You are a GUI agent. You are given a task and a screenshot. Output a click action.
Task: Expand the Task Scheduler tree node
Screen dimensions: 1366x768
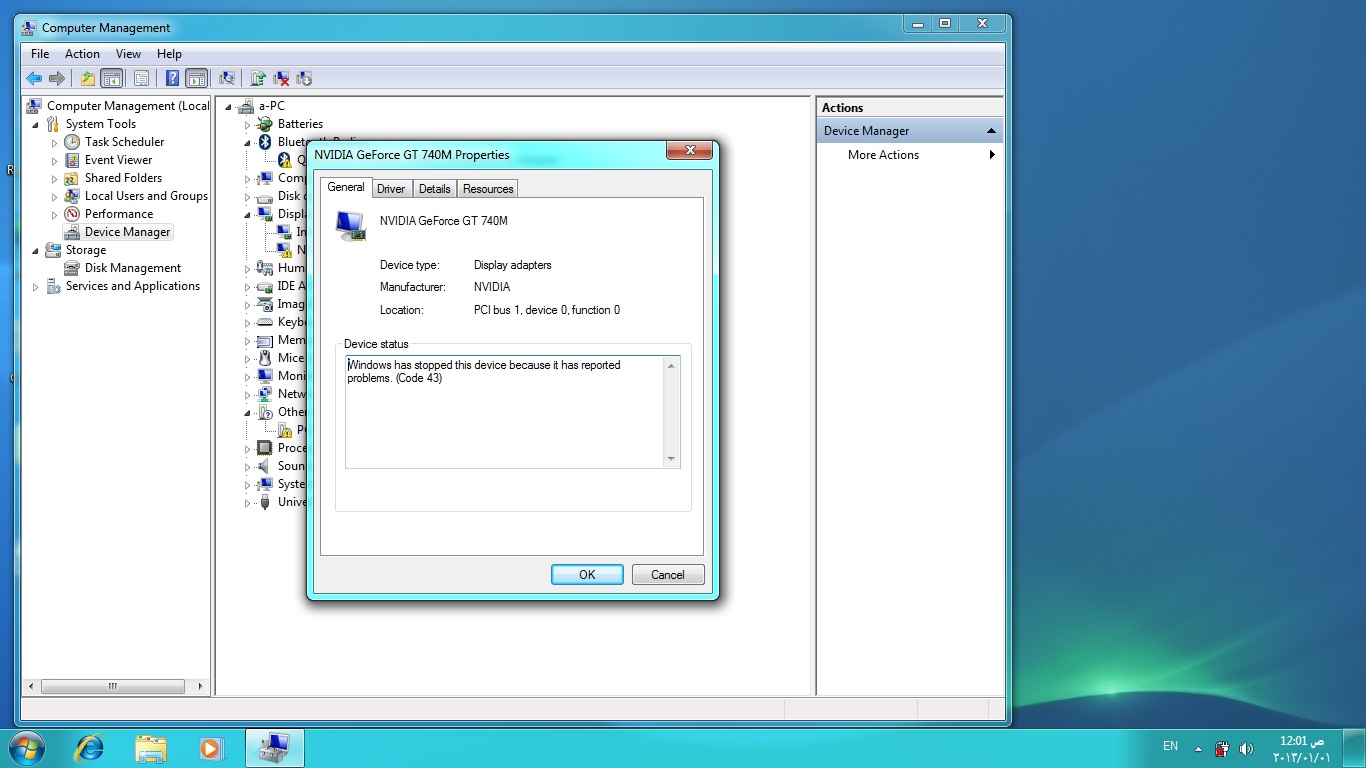(x=55, y=143)
